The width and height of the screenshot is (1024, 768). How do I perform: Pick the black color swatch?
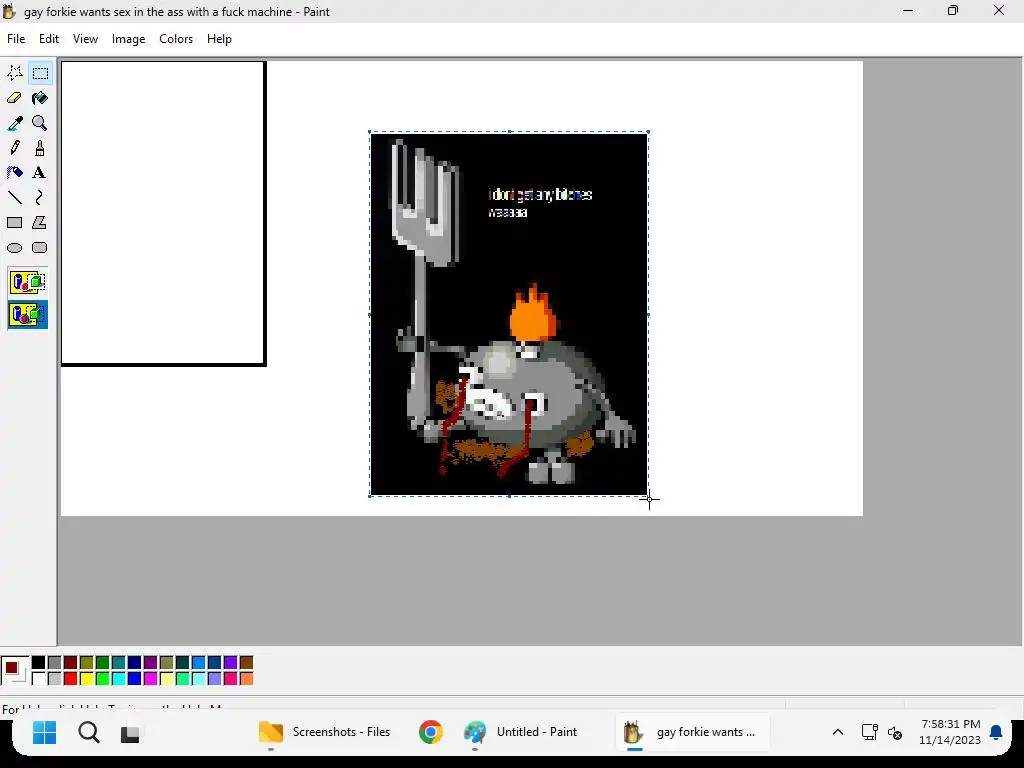coord(39,663)
